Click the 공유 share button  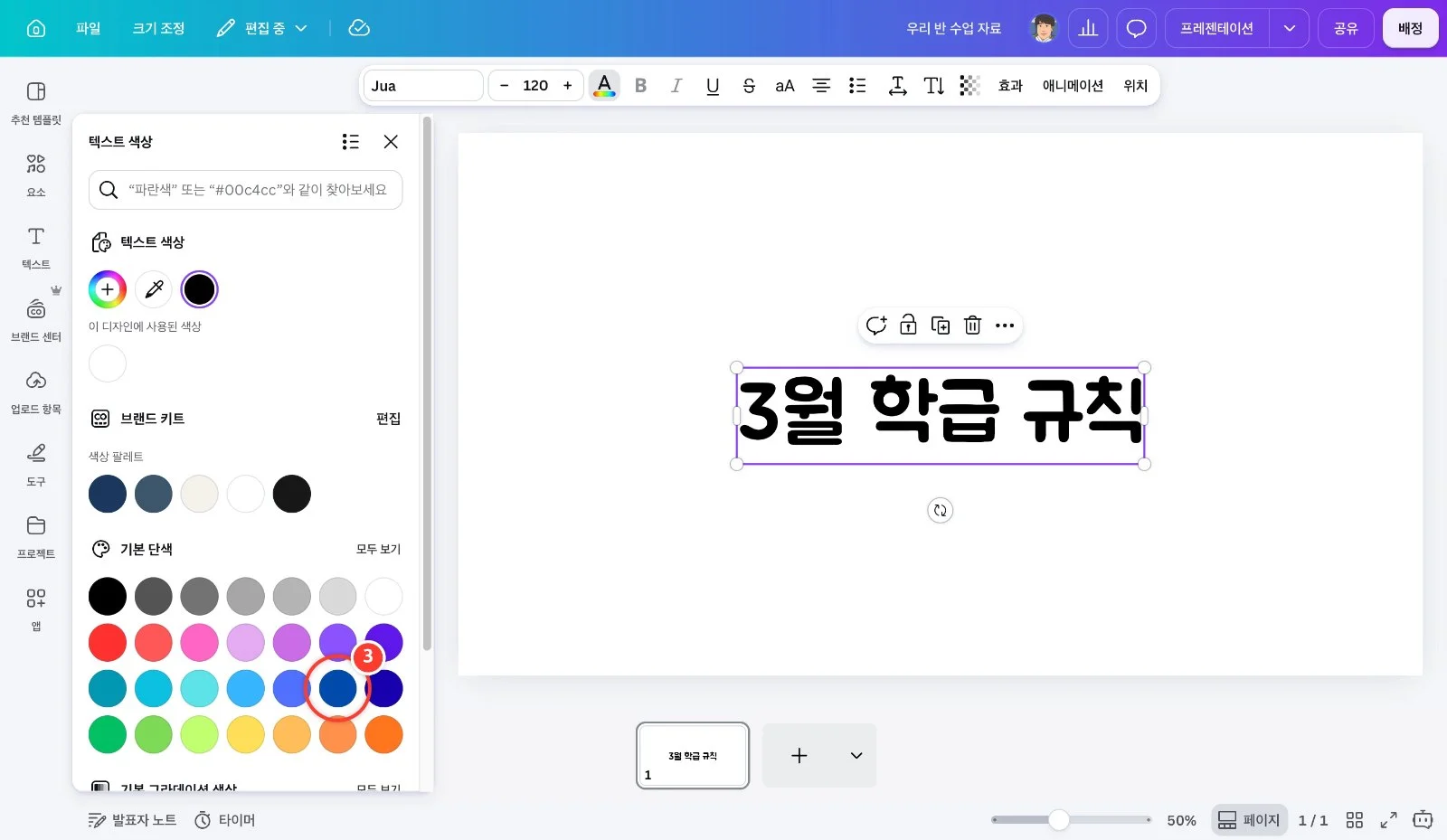[x=1346, y=28]
